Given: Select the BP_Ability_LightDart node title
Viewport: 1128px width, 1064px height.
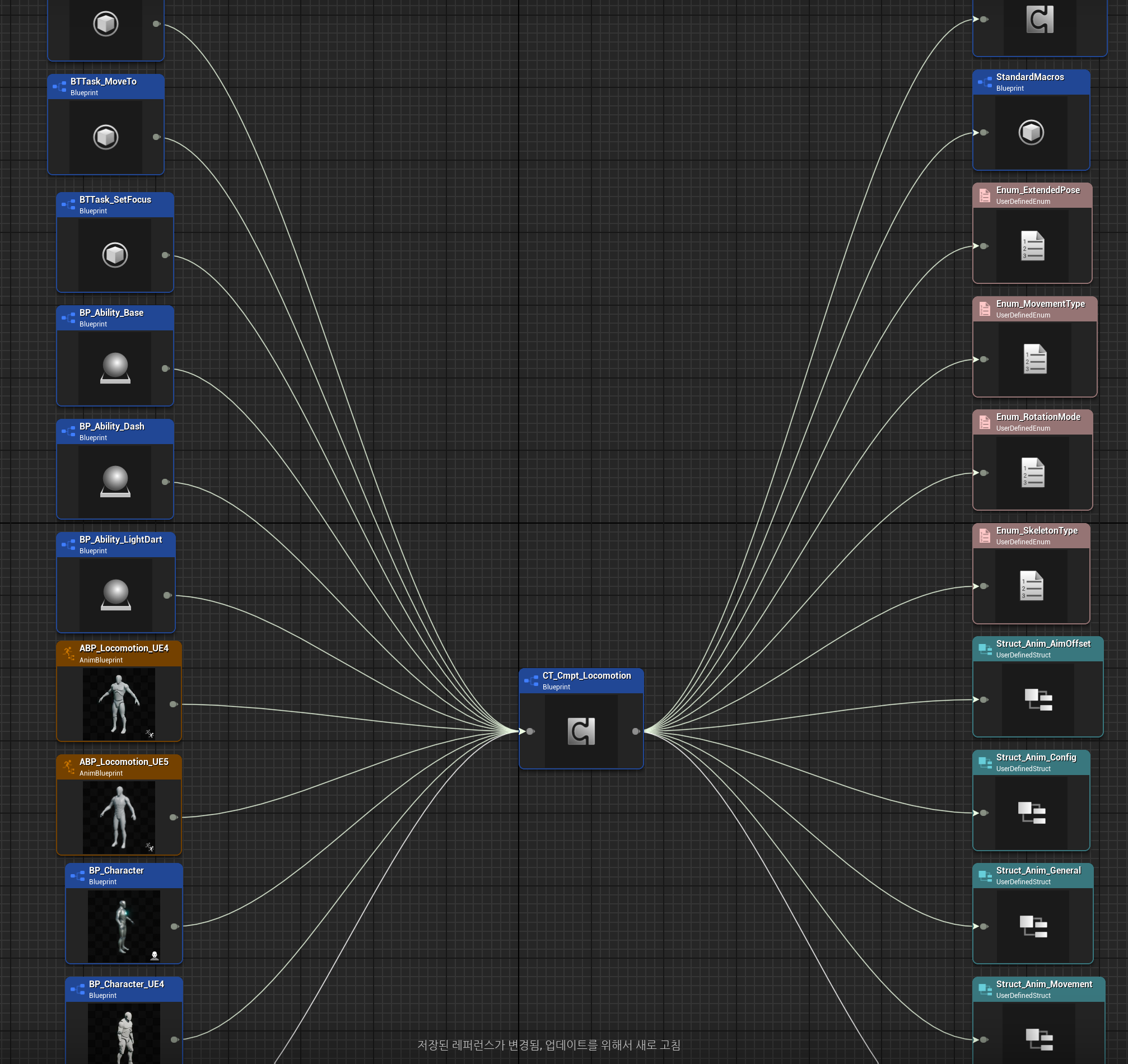Looking at the screenshot, I should click(x=121, y=540).
